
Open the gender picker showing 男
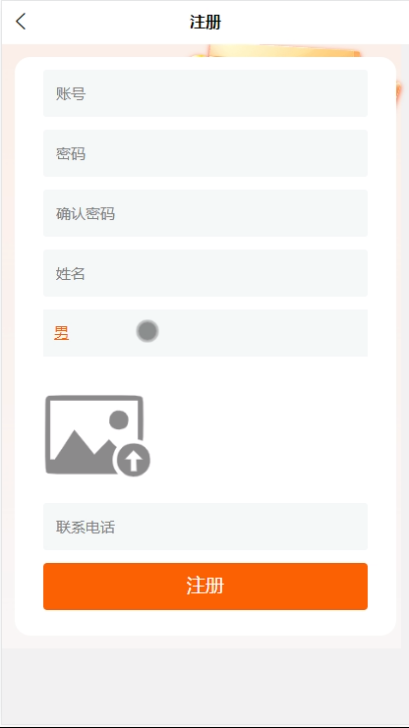205,333
